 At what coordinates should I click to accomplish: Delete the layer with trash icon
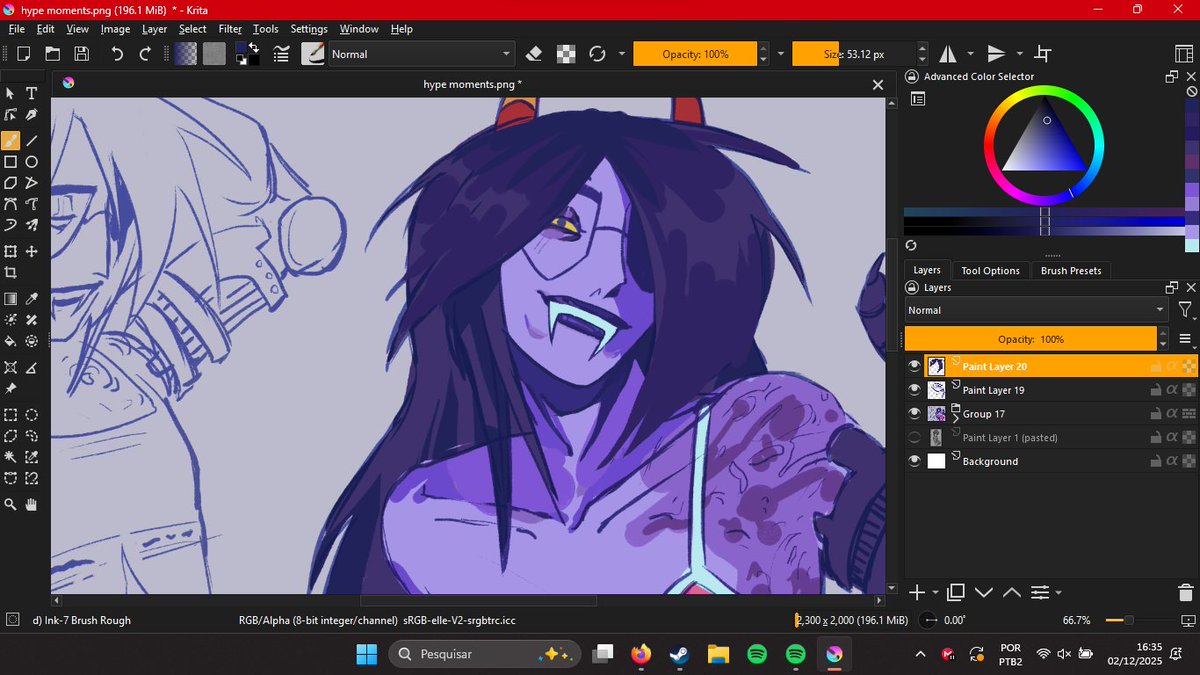tap(1185, 592)
